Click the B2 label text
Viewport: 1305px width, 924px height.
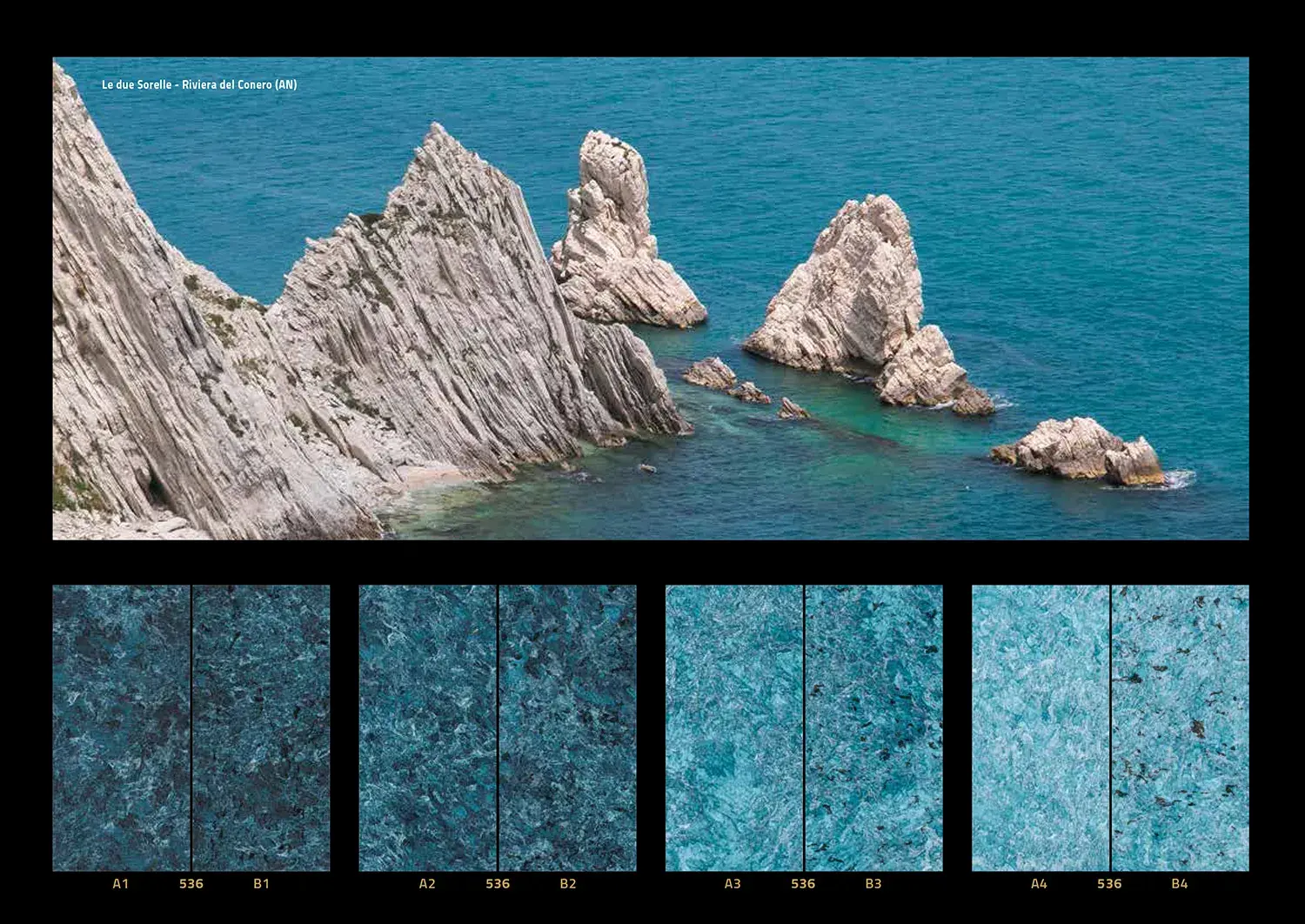(x=568, y=884)
